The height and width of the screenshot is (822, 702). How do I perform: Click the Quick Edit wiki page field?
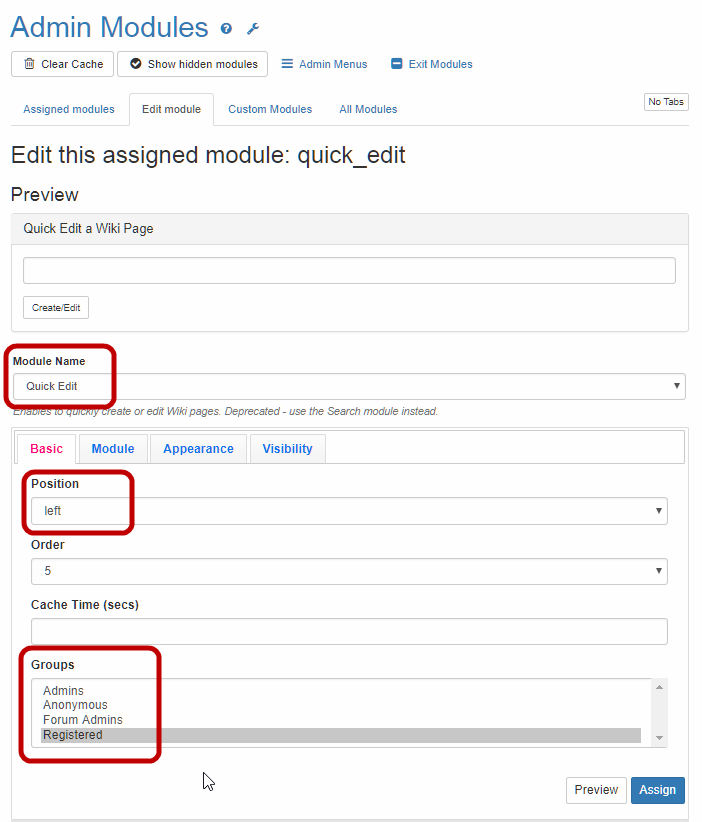tap(349, 270)
